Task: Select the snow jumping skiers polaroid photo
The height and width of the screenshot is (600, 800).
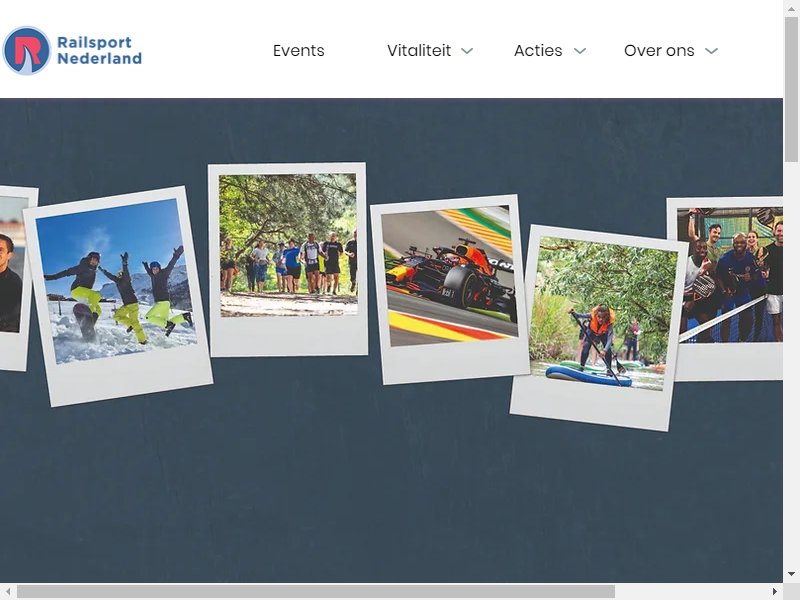Action: (x=118, y=296)
